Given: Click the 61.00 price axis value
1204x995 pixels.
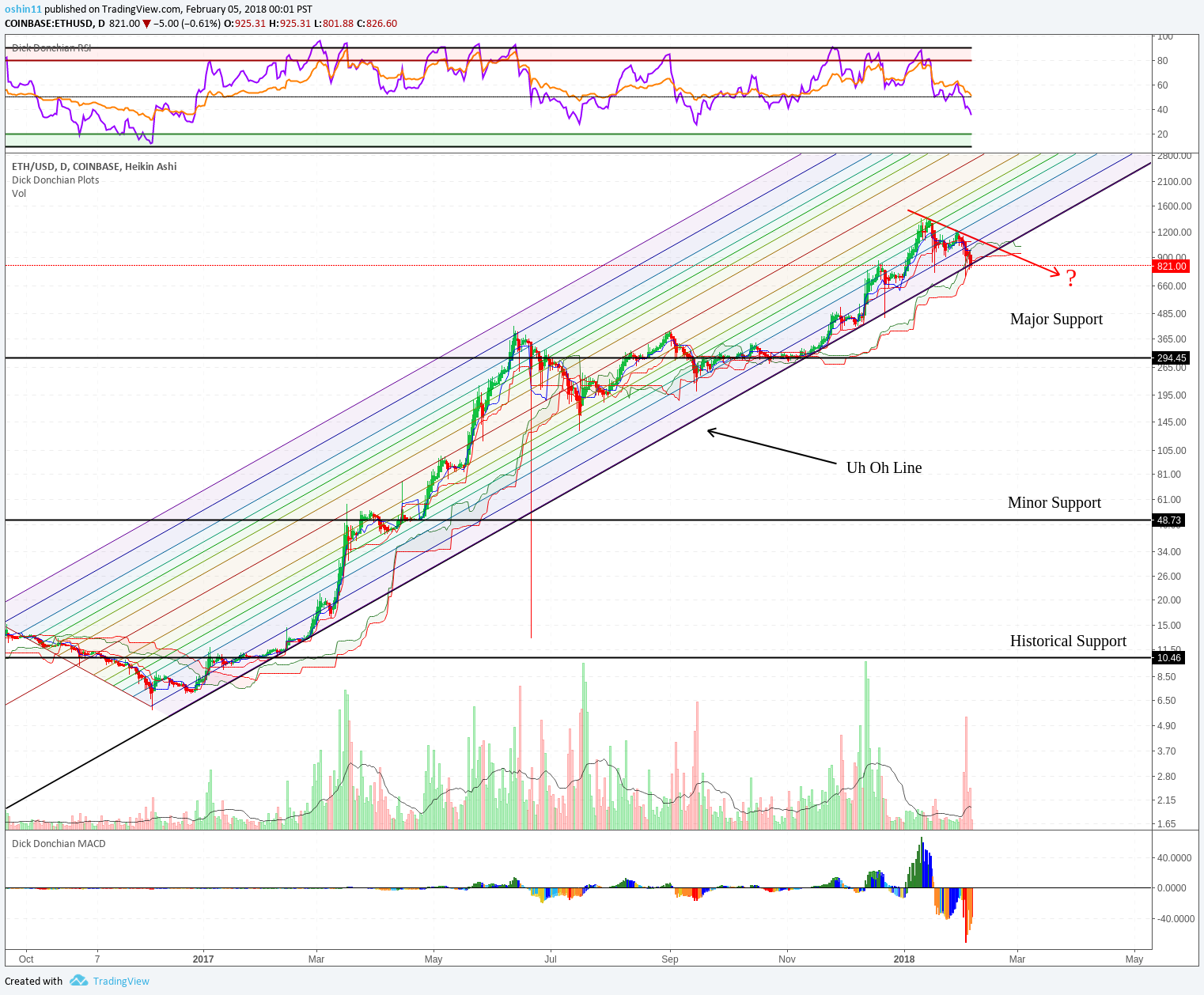Looking at the screenshot, I should [x=1169, y=499].
